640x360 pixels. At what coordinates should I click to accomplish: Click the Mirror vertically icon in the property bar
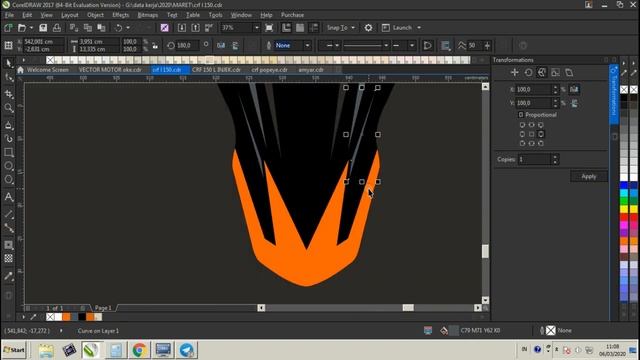pos(236,45)
